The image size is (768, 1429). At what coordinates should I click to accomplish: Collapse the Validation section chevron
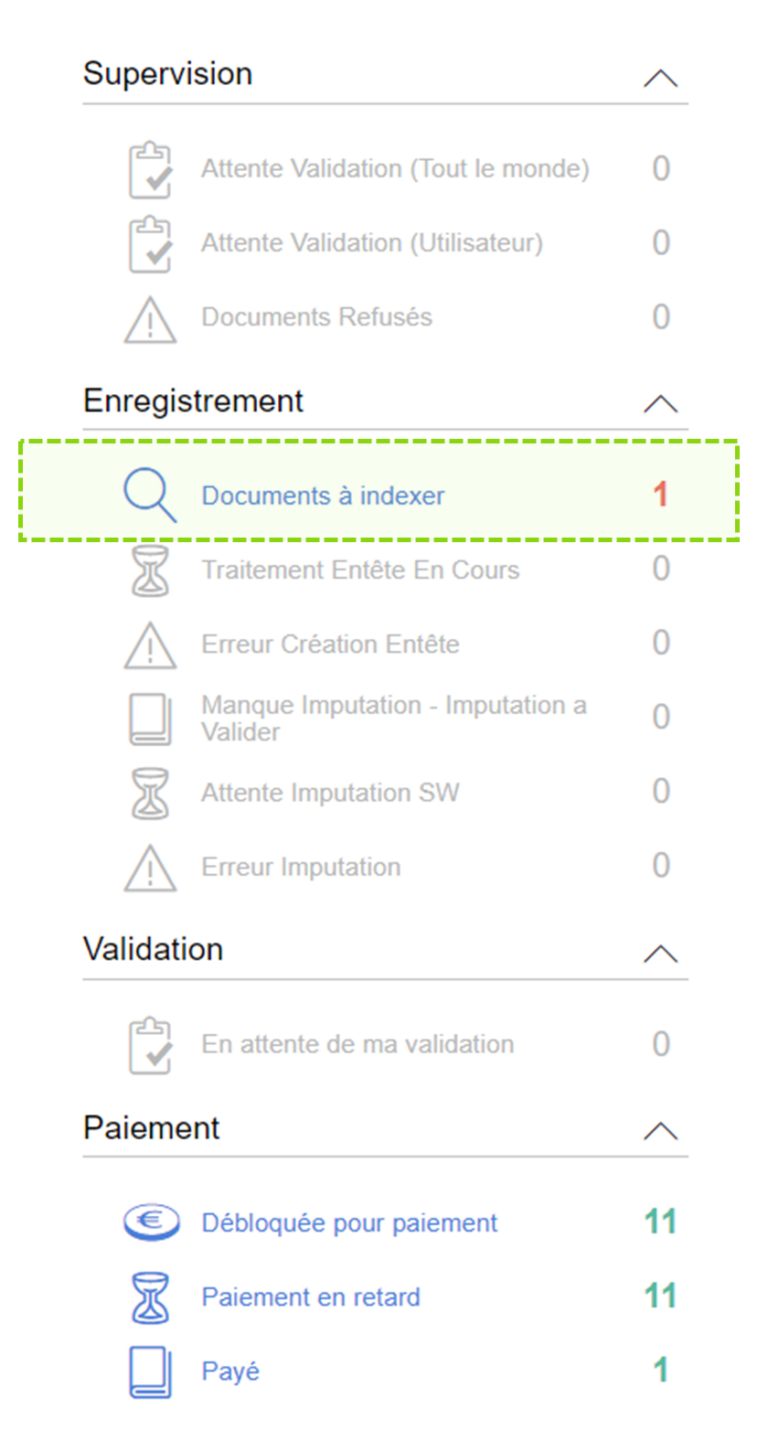click(x=660, y=953)
